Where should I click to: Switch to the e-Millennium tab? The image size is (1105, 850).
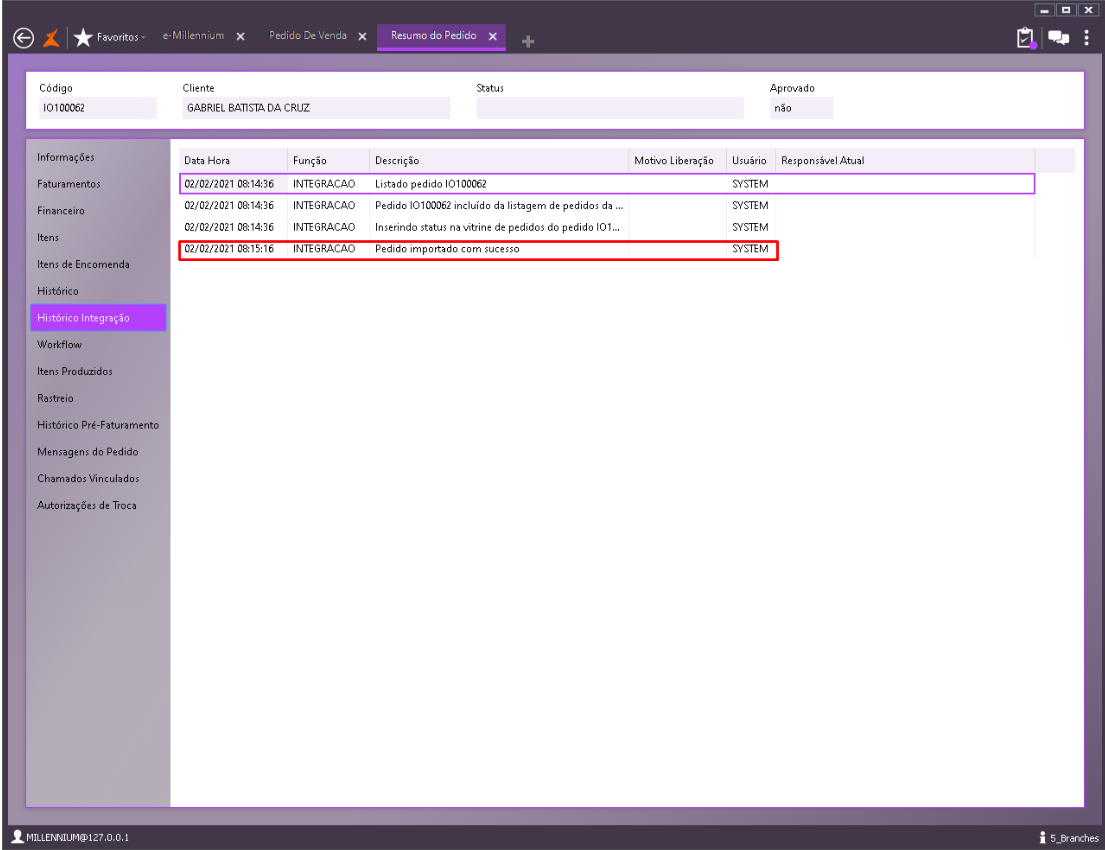click(193, 36)
